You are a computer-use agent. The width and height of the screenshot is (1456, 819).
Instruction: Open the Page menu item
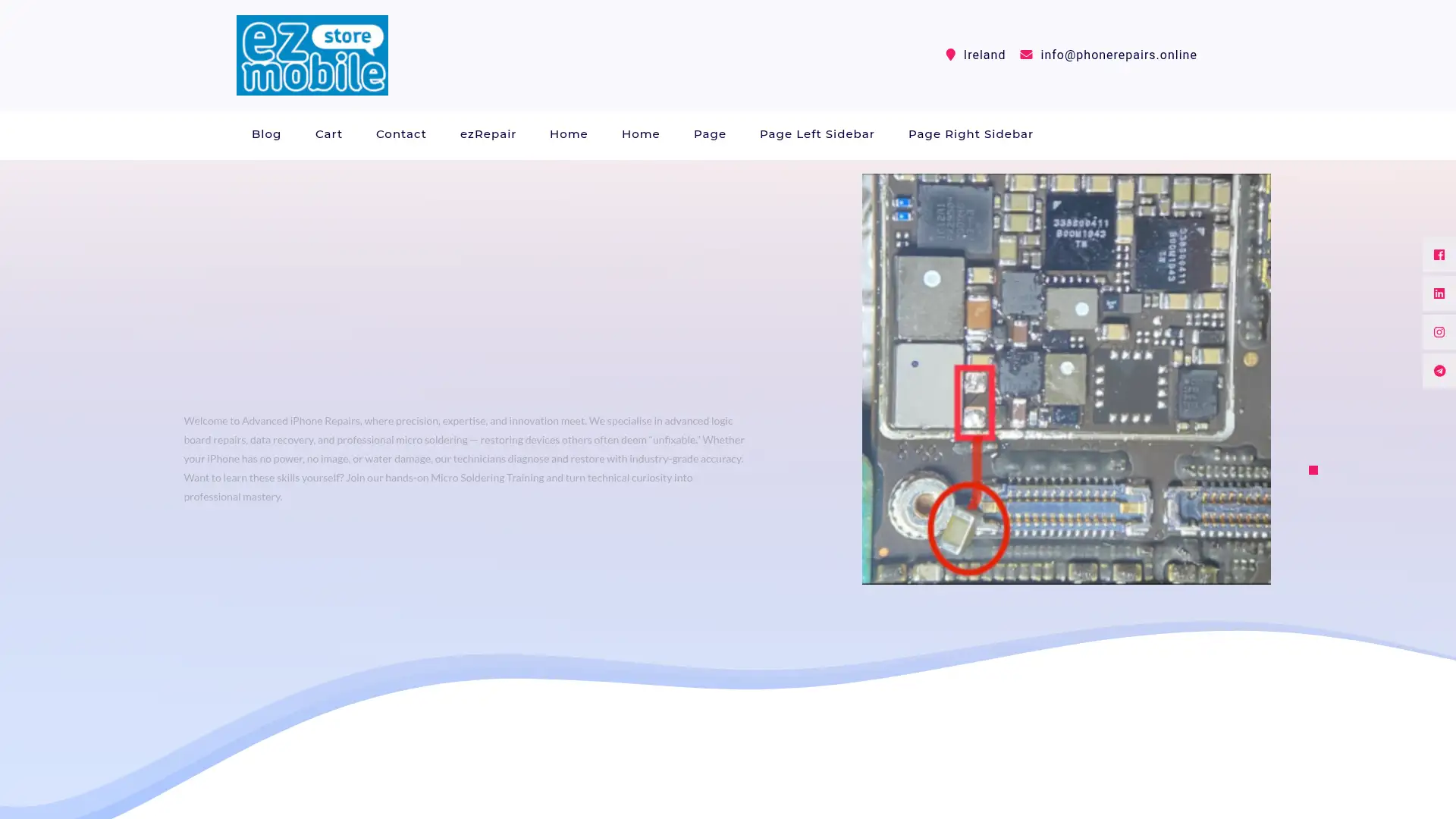click(x=709, y=134)
